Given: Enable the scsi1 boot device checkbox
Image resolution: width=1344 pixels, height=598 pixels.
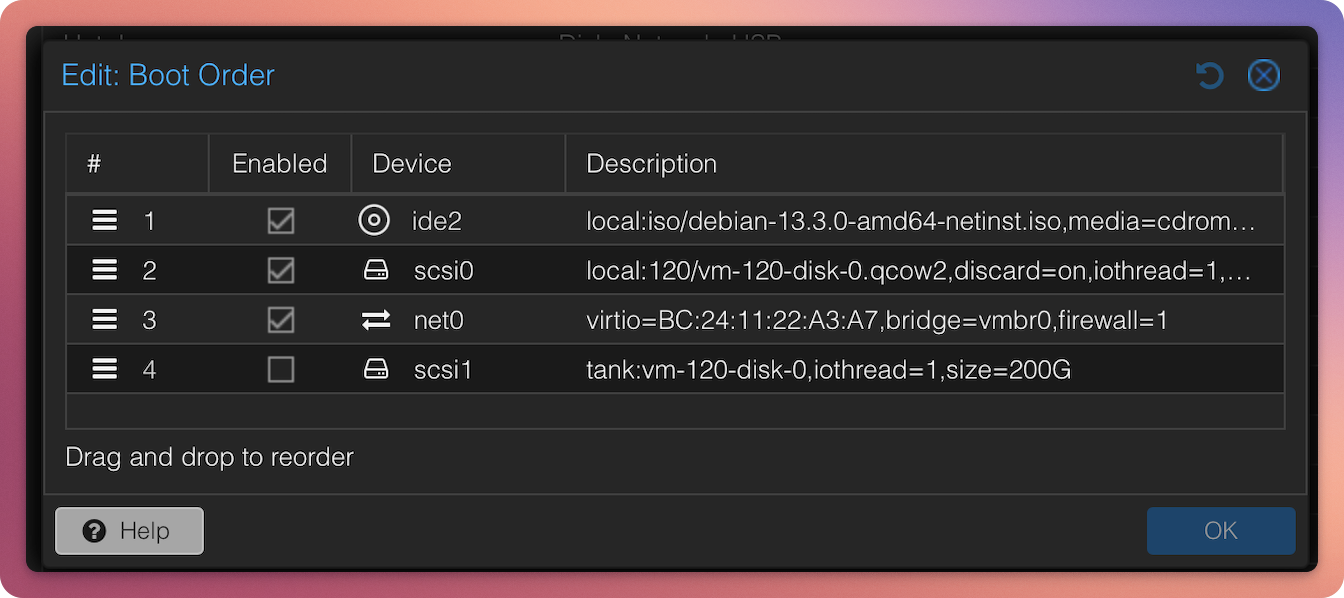Looking at the screenshot, I should click(x=281, y=371).
